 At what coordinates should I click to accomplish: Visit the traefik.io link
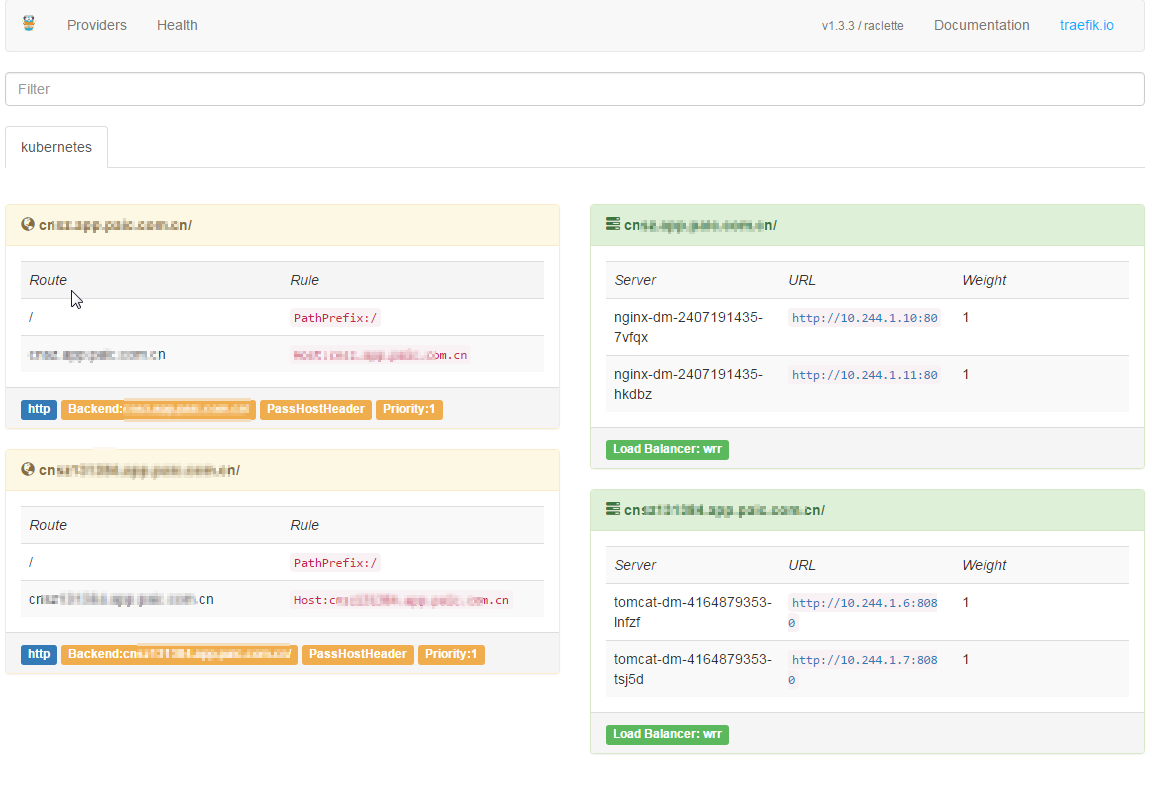point(1086,25)
